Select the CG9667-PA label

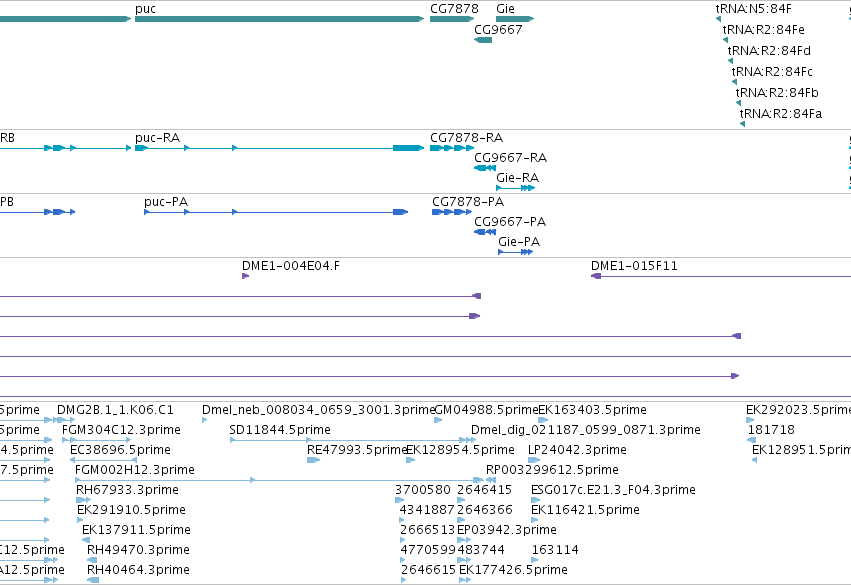pos(510,222)
